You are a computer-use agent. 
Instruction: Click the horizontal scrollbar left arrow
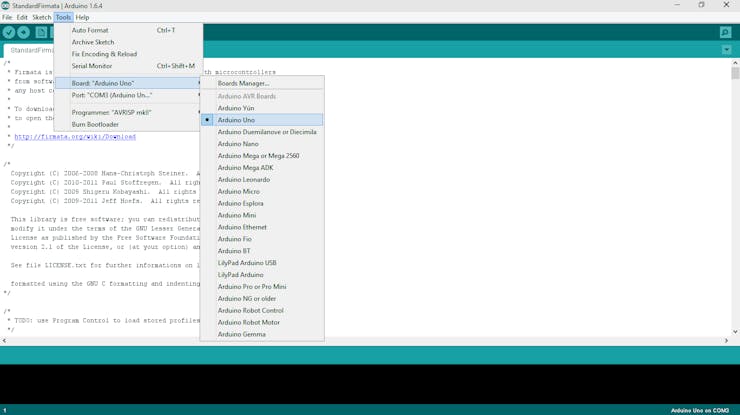pos(5,341)
